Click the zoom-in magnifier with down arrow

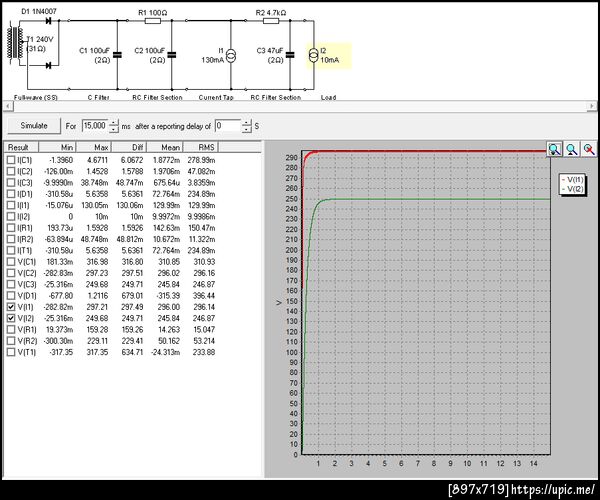[x=555, y=149]
